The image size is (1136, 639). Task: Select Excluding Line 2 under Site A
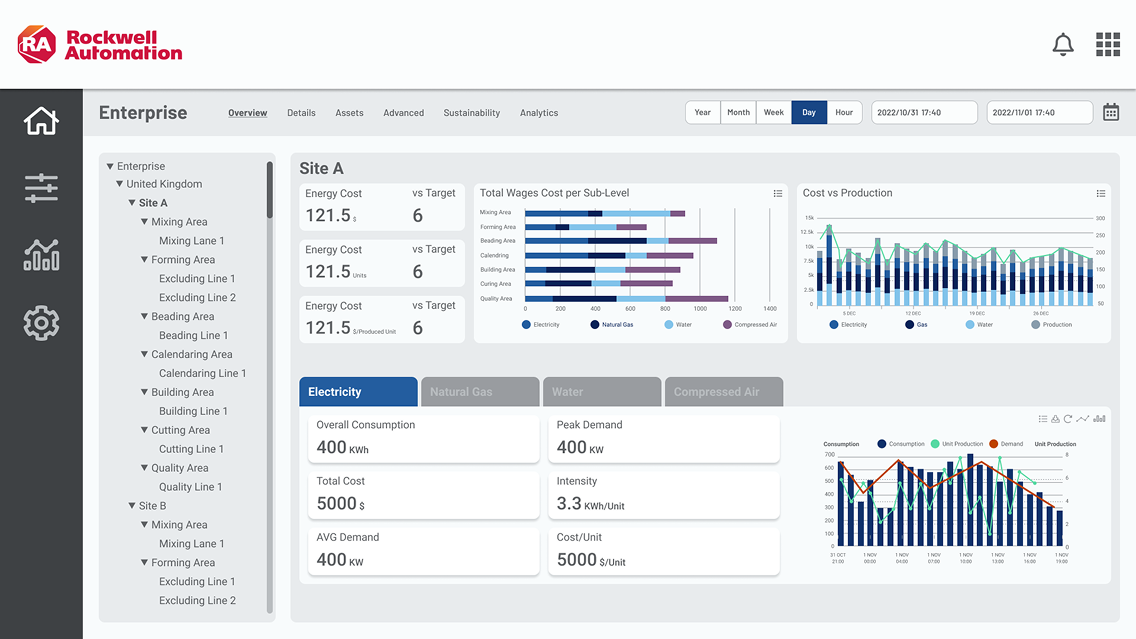(197, 298)
